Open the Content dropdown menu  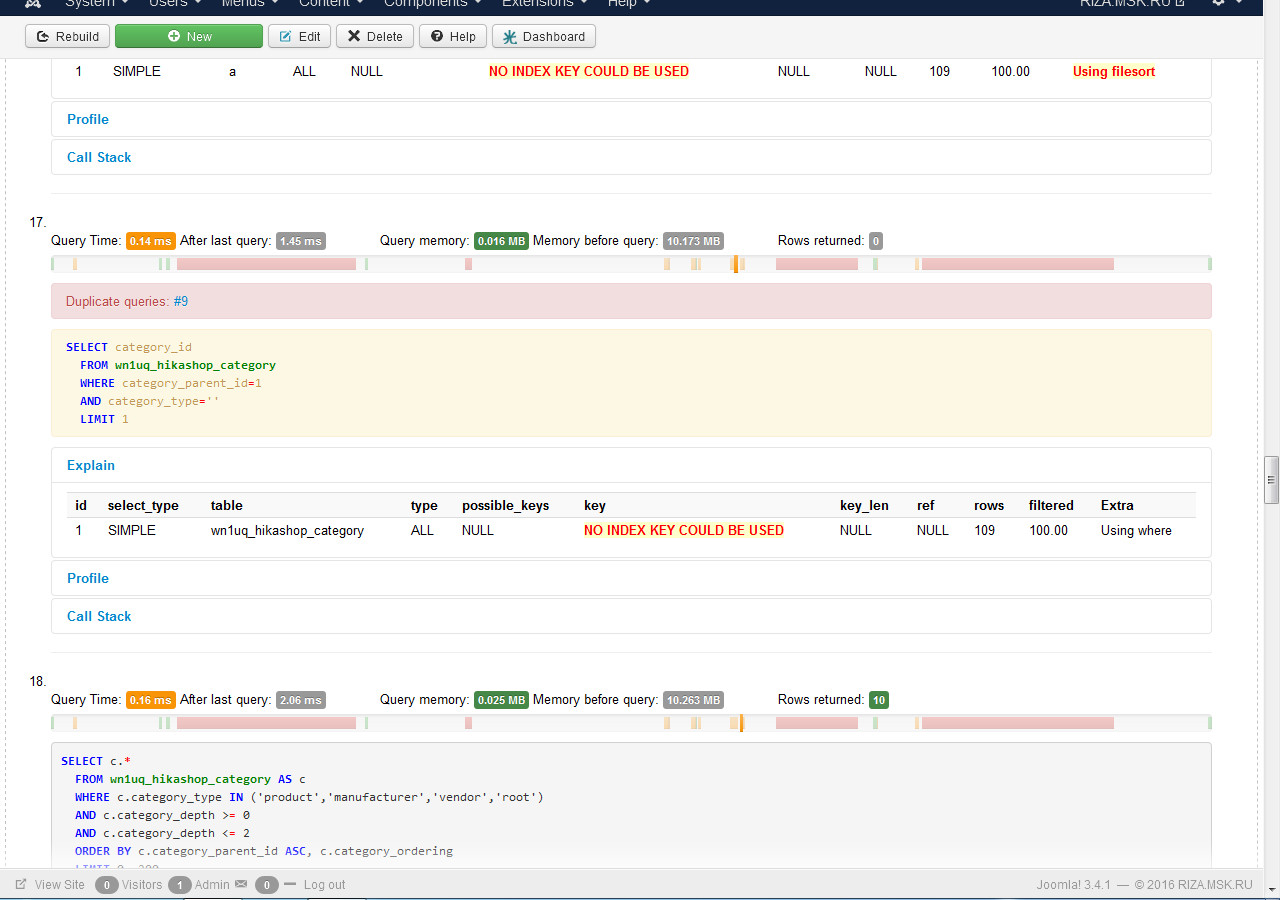tap(331, 4)
